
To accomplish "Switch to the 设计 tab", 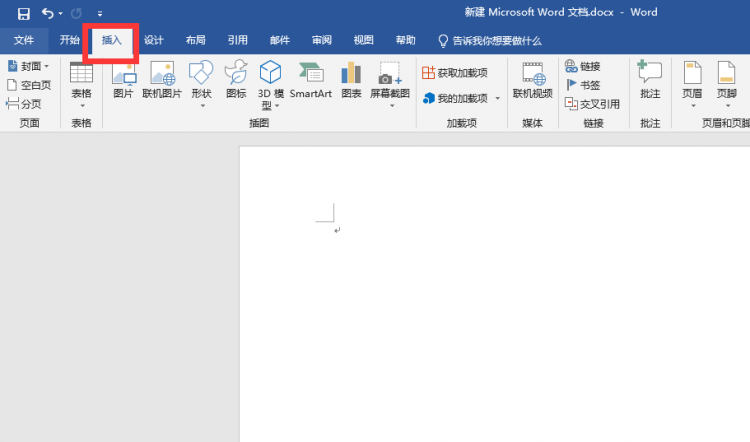I will (x=154, y=40).
